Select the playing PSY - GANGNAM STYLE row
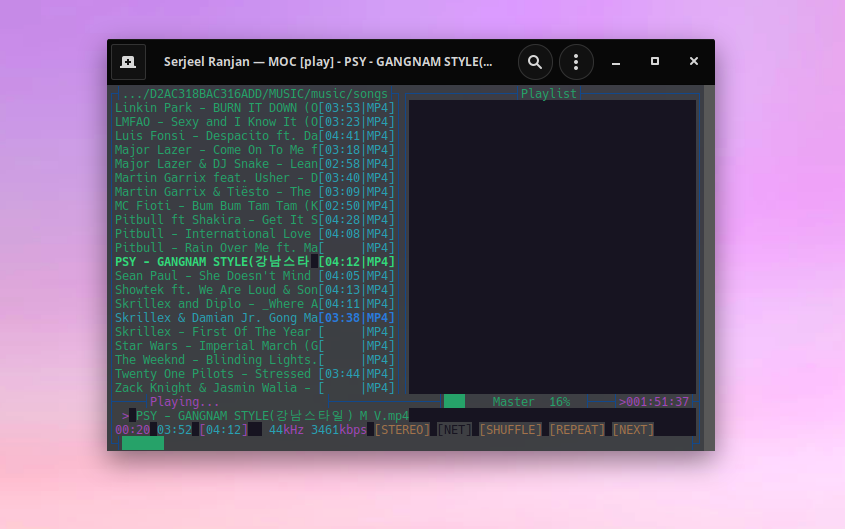 coord(254,262)
